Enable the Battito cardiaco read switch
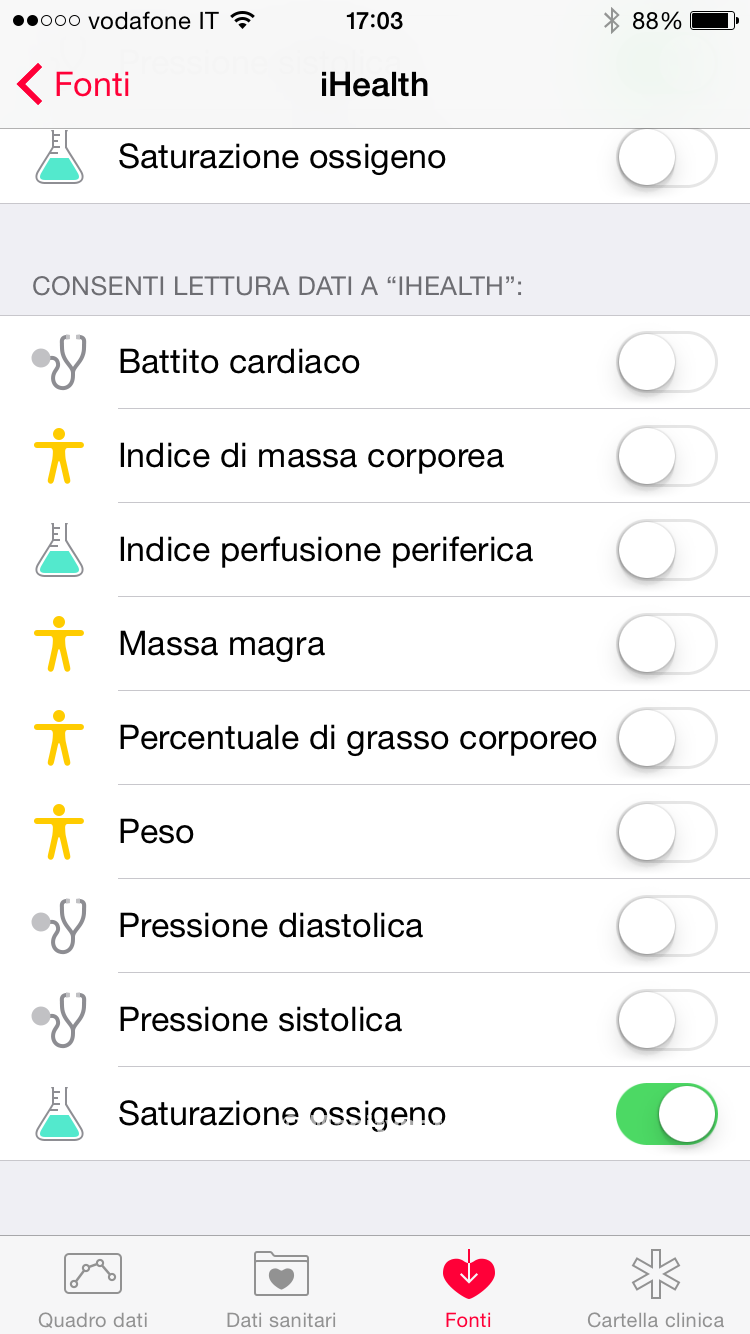This screenshot has height=1334, width=750. [666, 362]
